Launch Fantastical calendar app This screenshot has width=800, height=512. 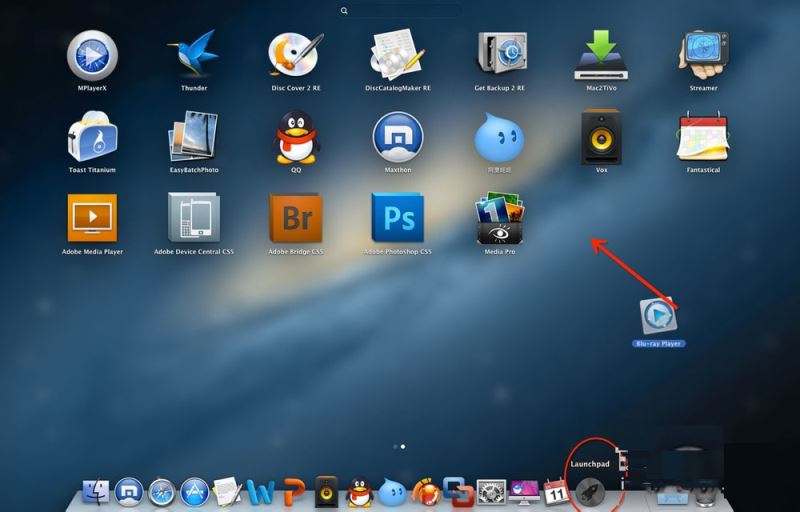(703, 136)
